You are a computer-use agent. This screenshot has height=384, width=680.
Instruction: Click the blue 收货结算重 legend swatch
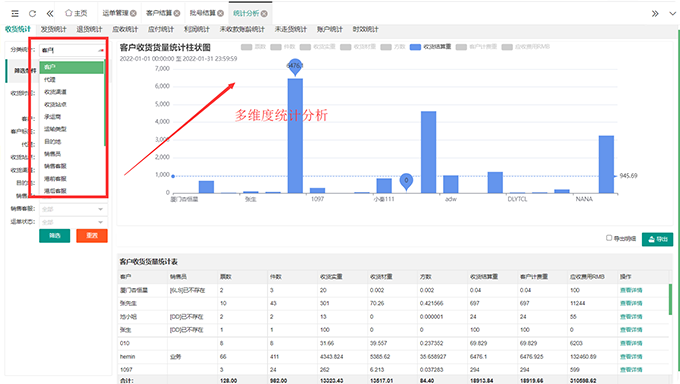[x=415, y=47]
